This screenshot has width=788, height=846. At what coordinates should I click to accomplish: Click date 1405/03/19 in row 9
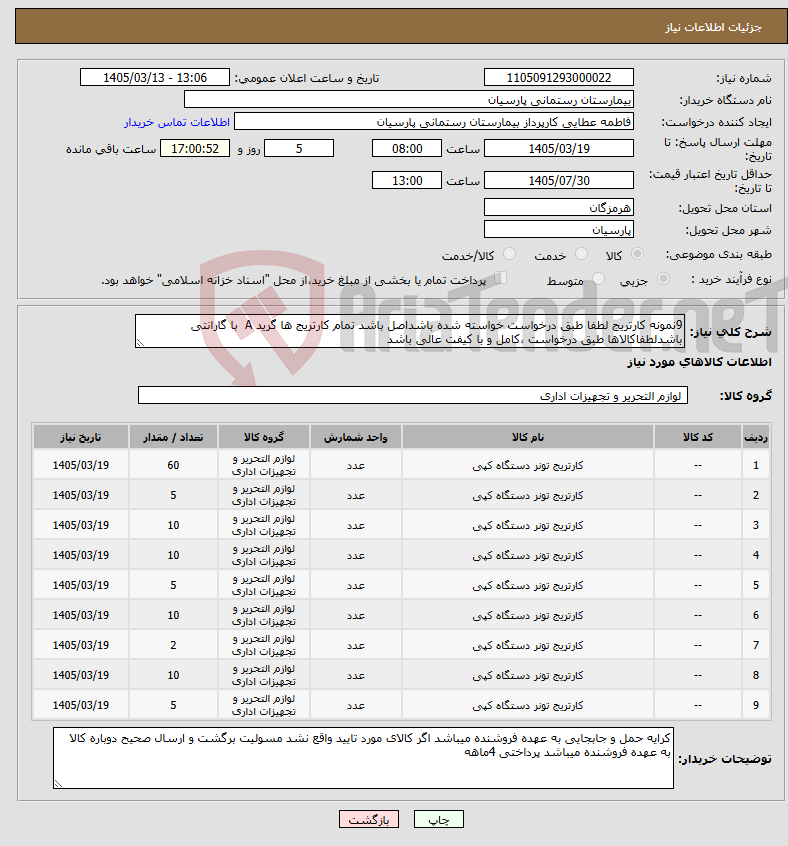(81, 706)
